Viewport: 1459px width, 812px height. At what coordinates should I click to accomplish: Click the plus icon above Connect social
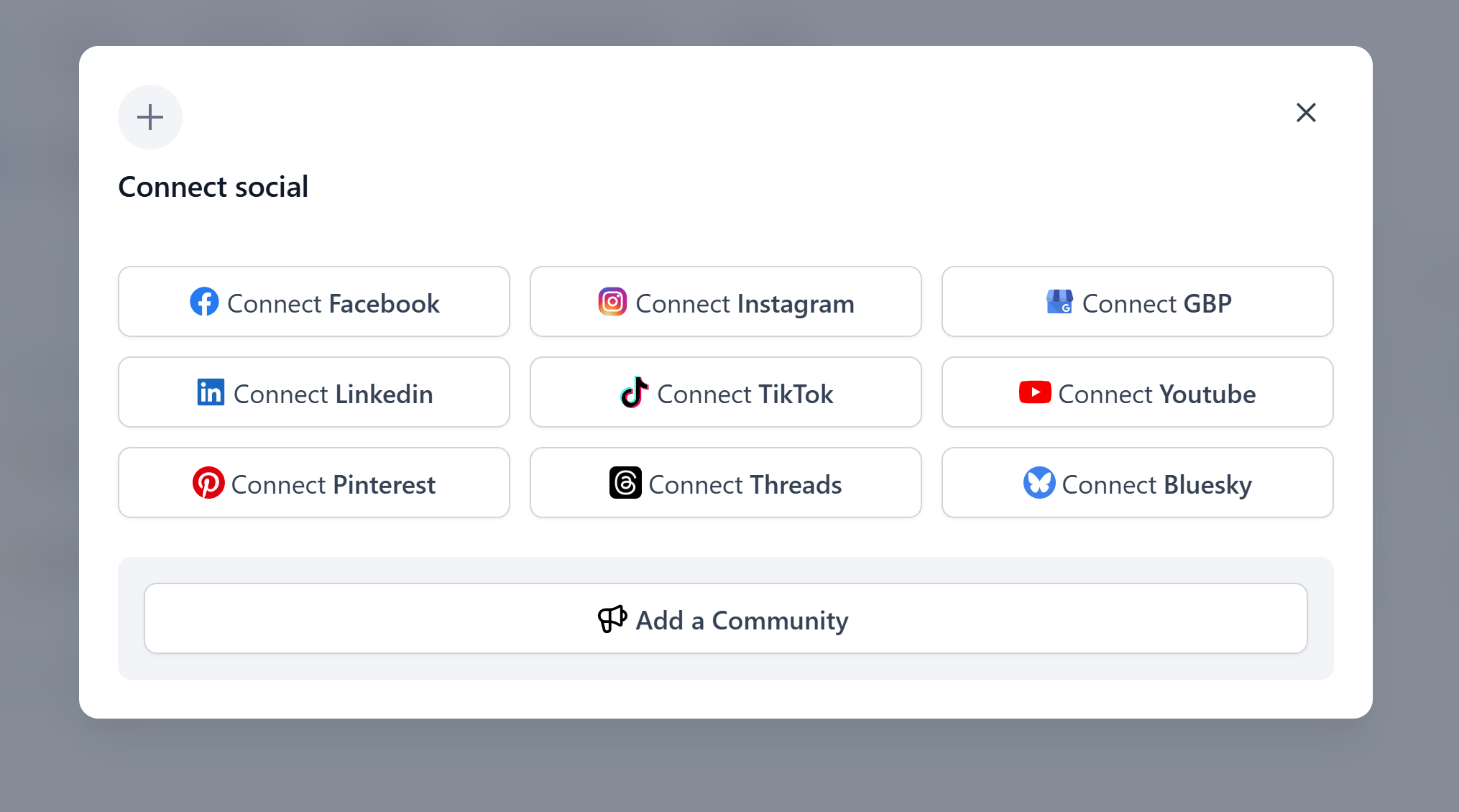tap(150, 117)
